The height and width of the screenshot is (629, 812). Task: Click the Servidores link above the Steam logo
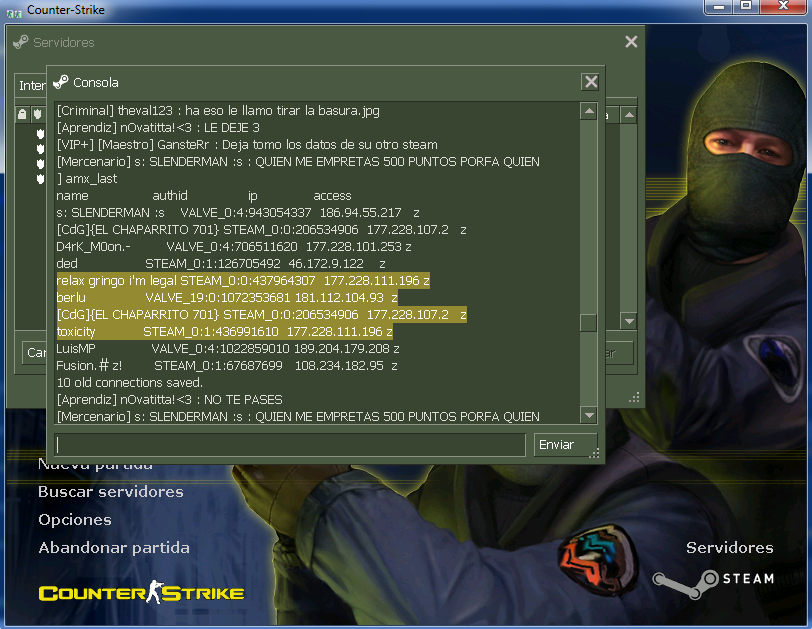click(x=730, y=548)
